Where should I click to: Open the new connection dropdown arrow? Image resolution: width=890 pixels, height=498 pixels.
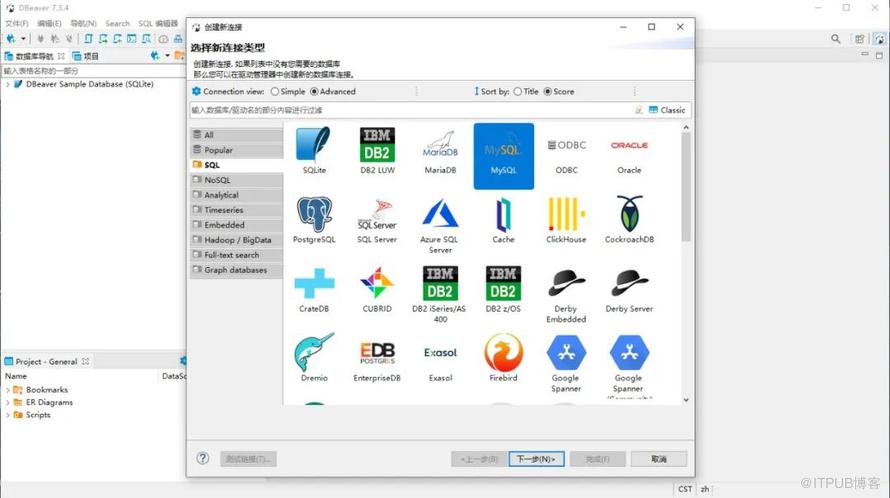coord(23,39)
